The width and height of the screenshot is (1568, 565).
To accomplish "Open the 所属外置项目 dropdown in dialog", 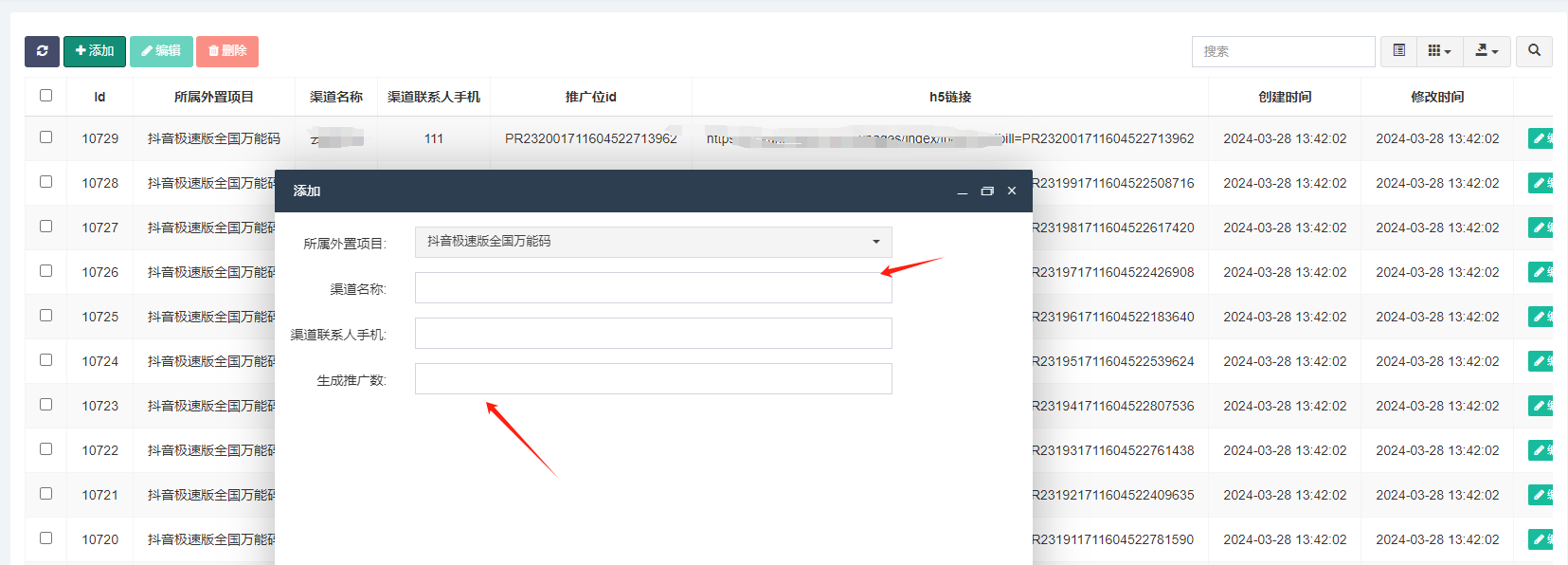I will 654,242.
